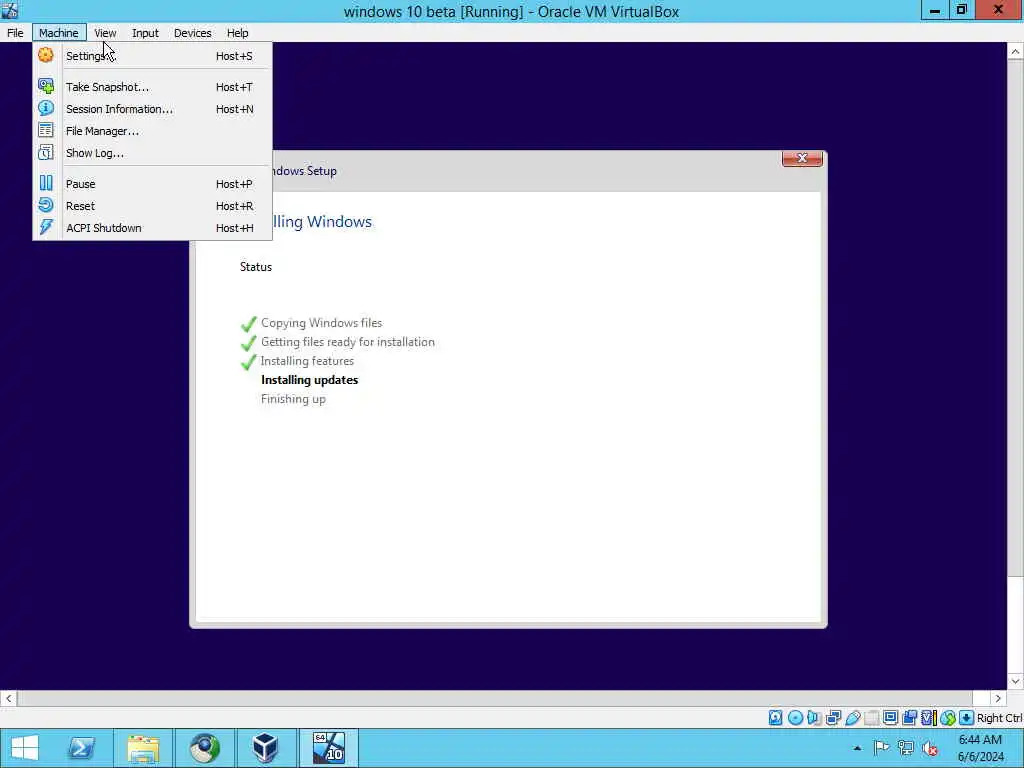The height and width of the screenshot is (768, 1024).
Task: Click horizontal scrollbar right arrow
Action: (x=998, y=698)
